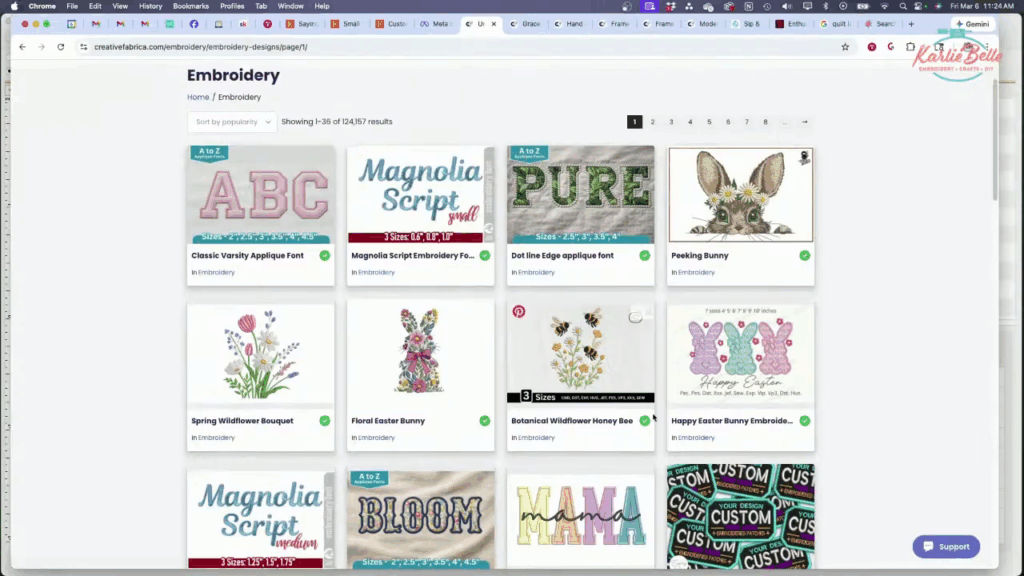Open the BLOOM applique font thumbnail

(x=421, y=519)
